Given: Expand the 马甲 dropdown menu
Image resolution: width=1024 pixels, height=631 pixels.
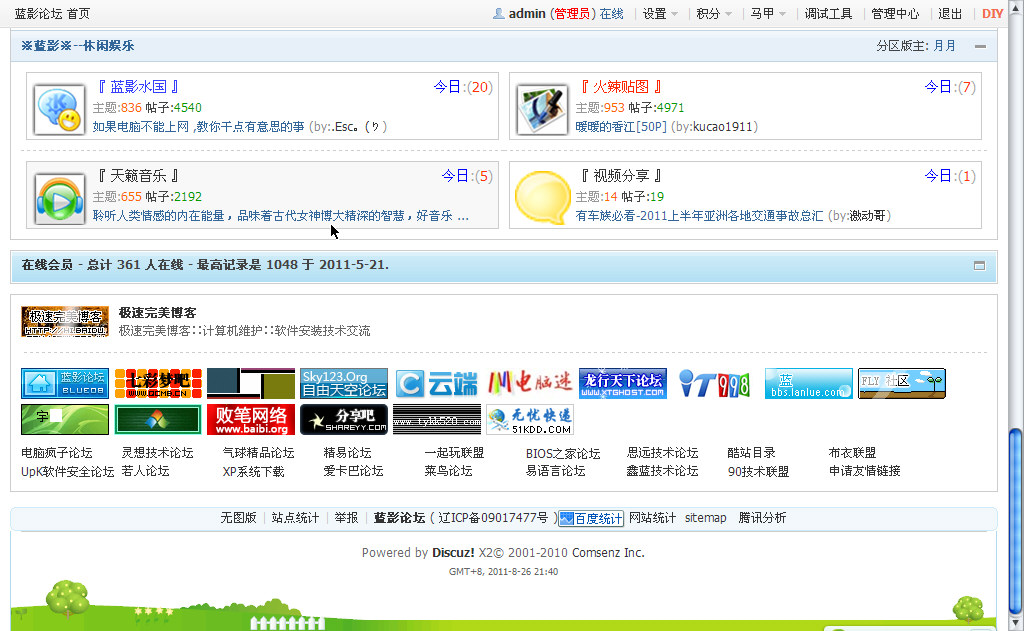Looking at the screenshot, I should [768, 14].
